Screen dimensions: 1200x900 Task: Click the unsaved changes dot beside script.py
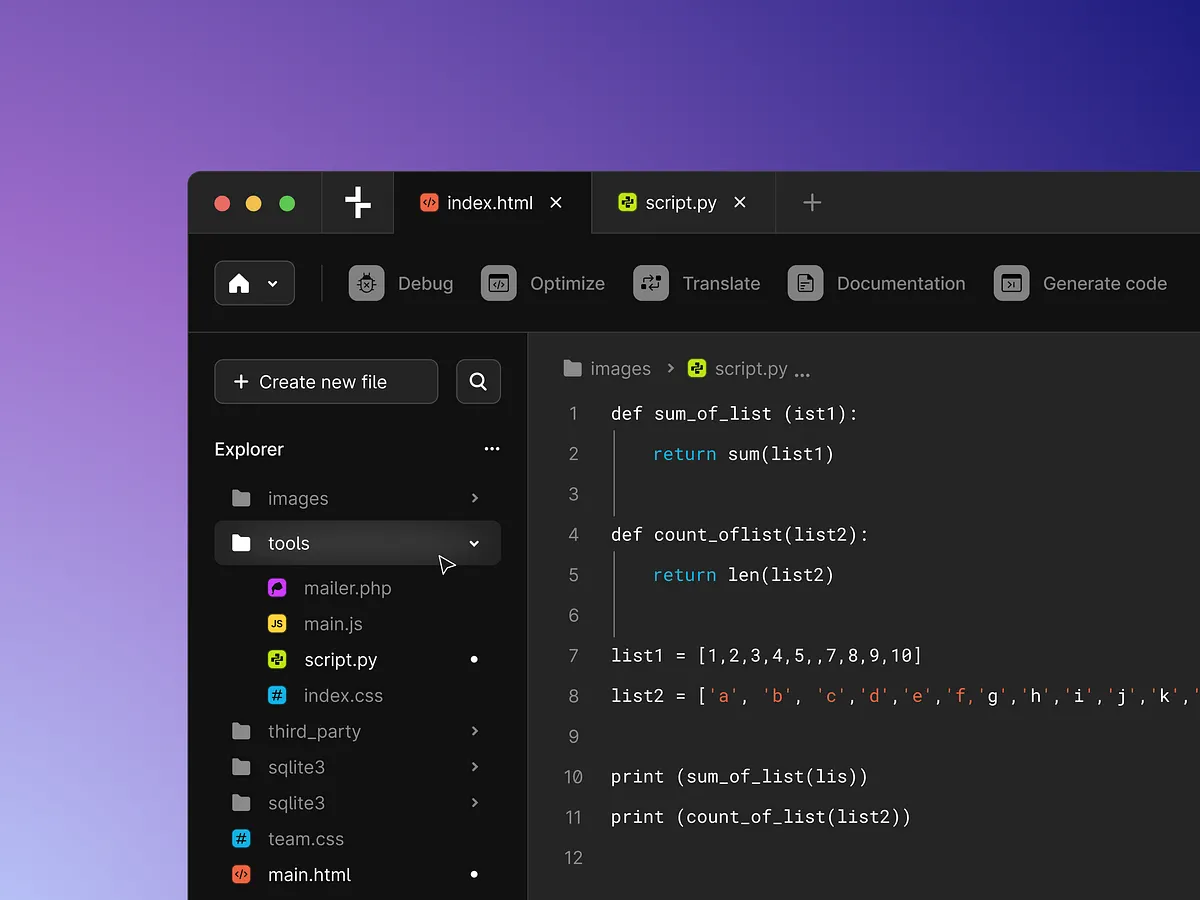[473, 659]
